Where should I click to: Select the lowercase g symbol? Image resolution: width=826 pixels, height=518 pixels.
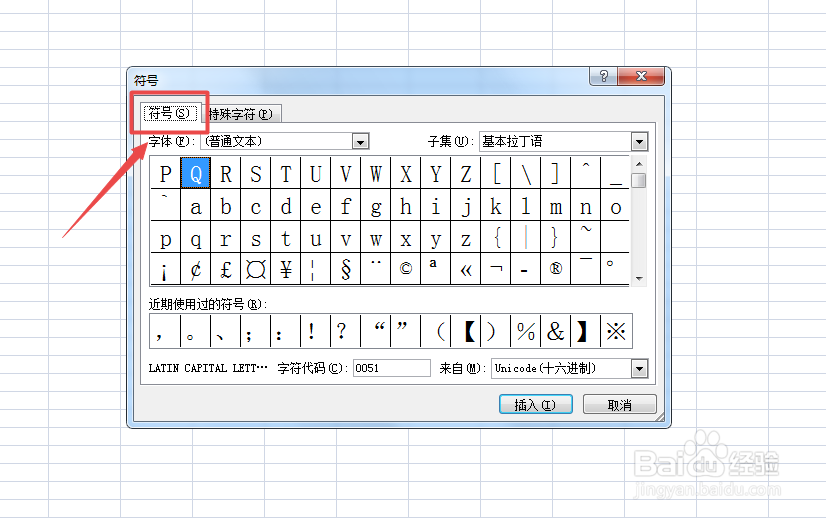(x=376, y=205)
